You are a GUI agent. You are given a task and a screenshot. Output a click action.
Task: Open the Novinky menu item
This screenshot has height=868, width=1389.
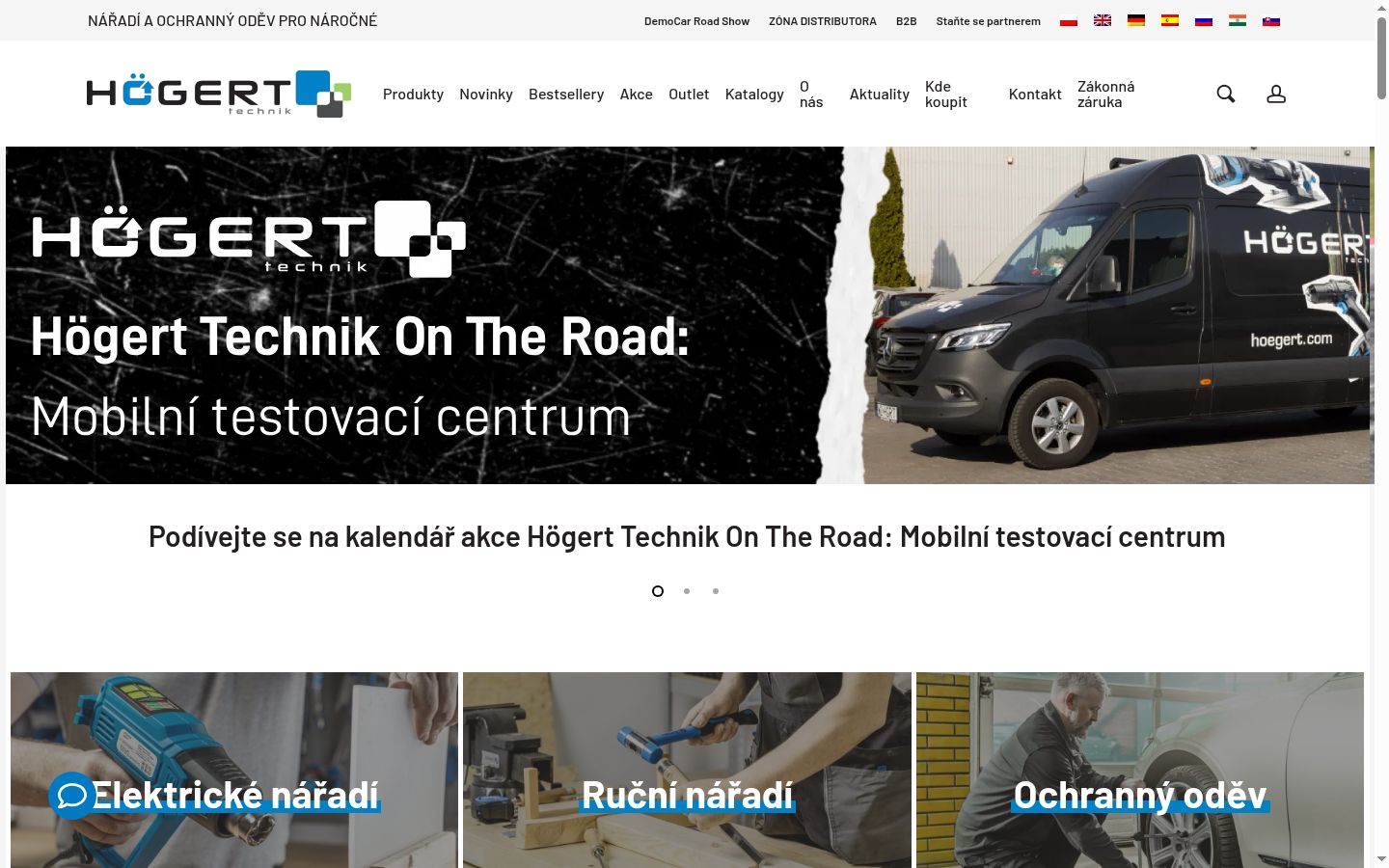(486, 94)
